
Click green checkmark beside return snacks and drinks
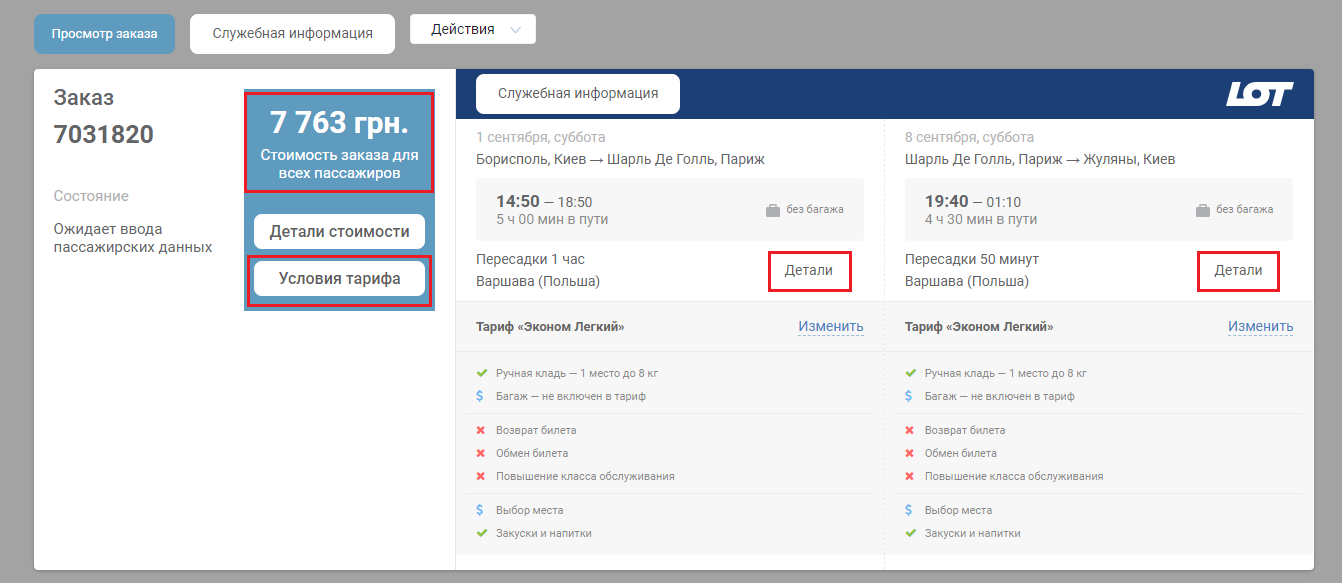[910, 533]
